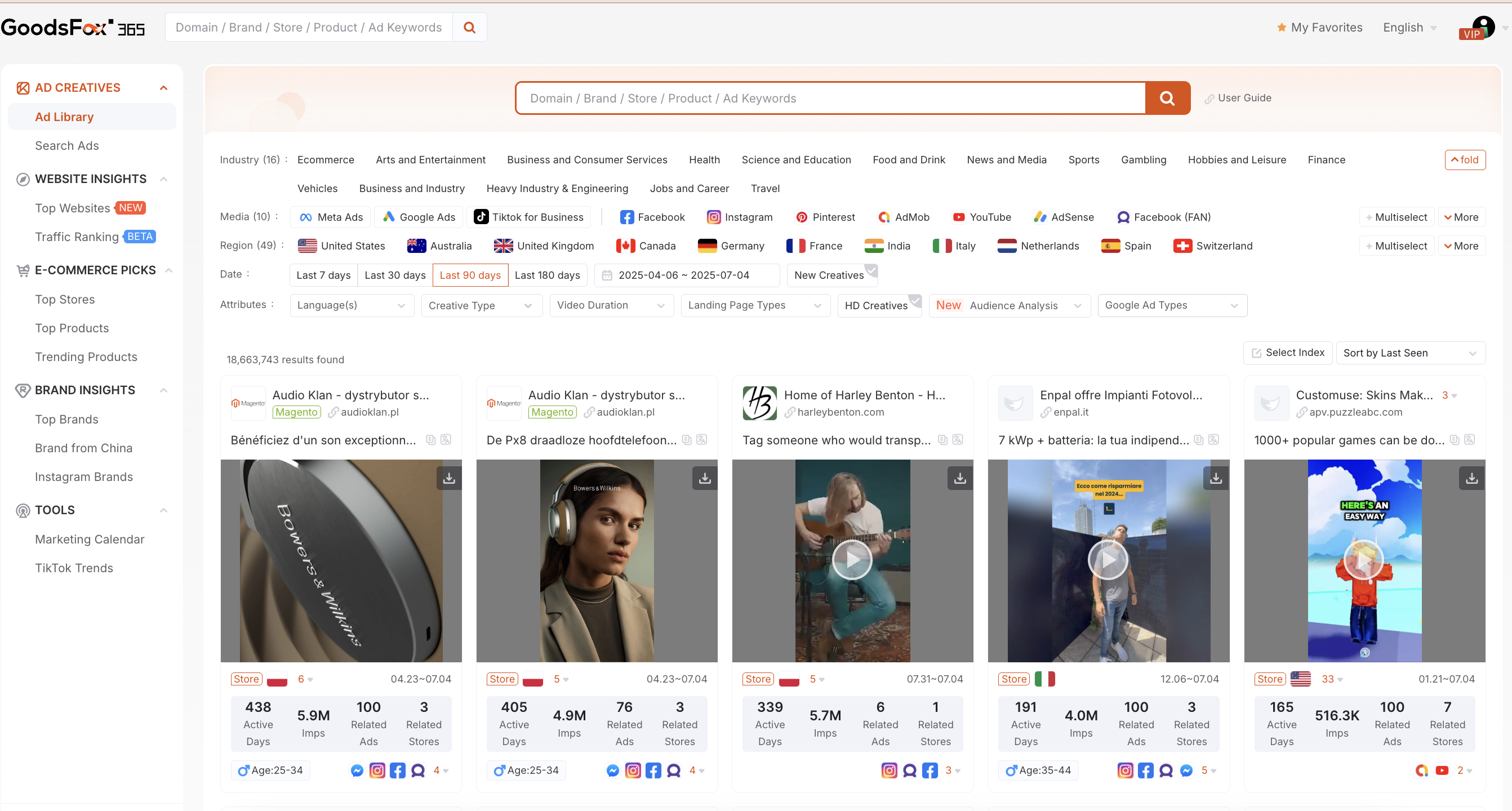Image resolution: width=1512 pixels, height=811 pixels.
Task: Open the User Guide link
Action: coord(1243,98)
